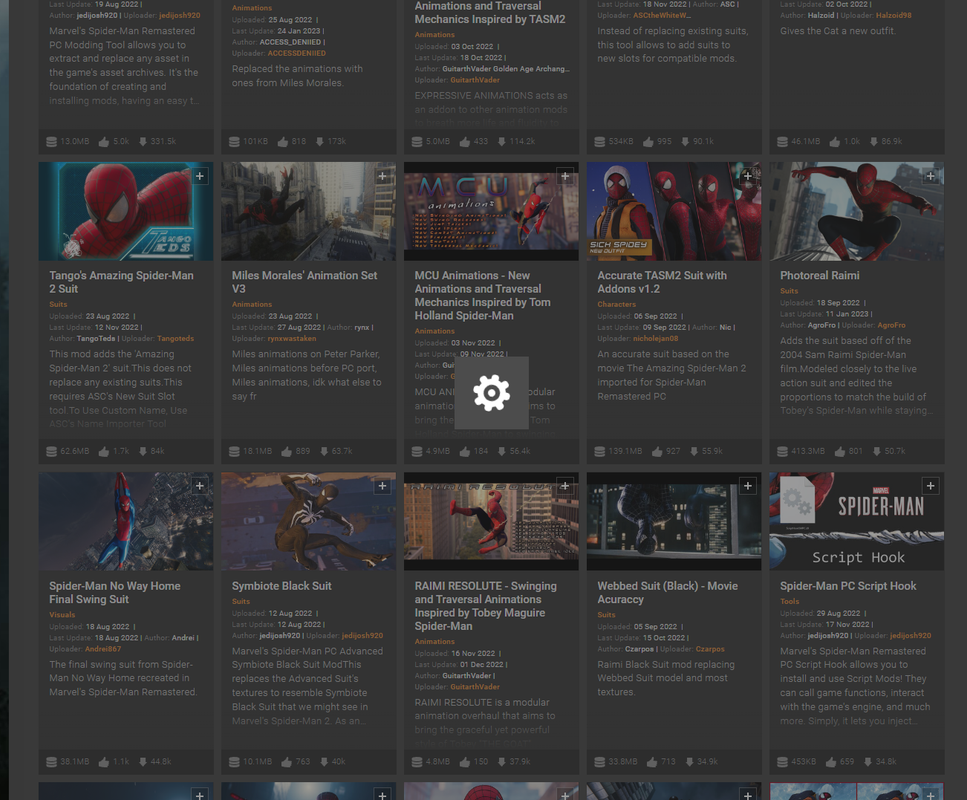Click download icon next to 84k
This screenshot has width=967, height=800.
tap(143, 452)
